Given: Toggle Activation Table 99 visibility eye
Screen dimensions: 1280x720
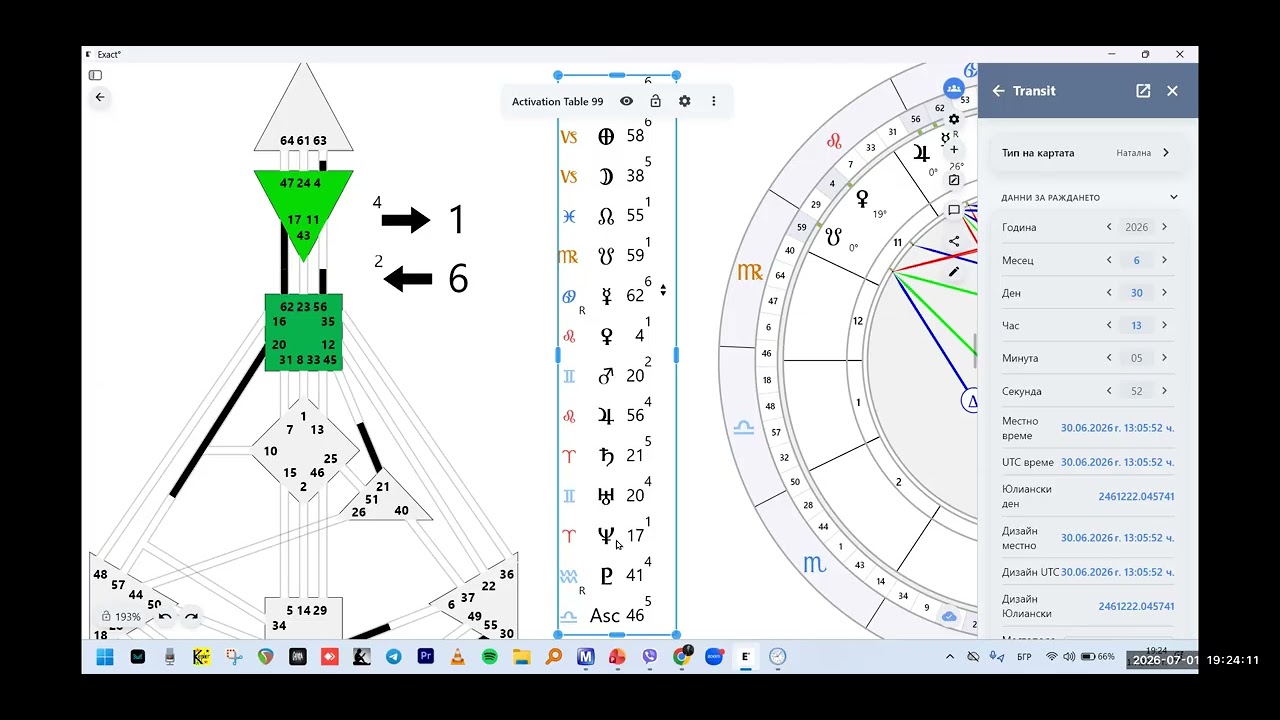Looking at the screenshot, I should [626, 101].
